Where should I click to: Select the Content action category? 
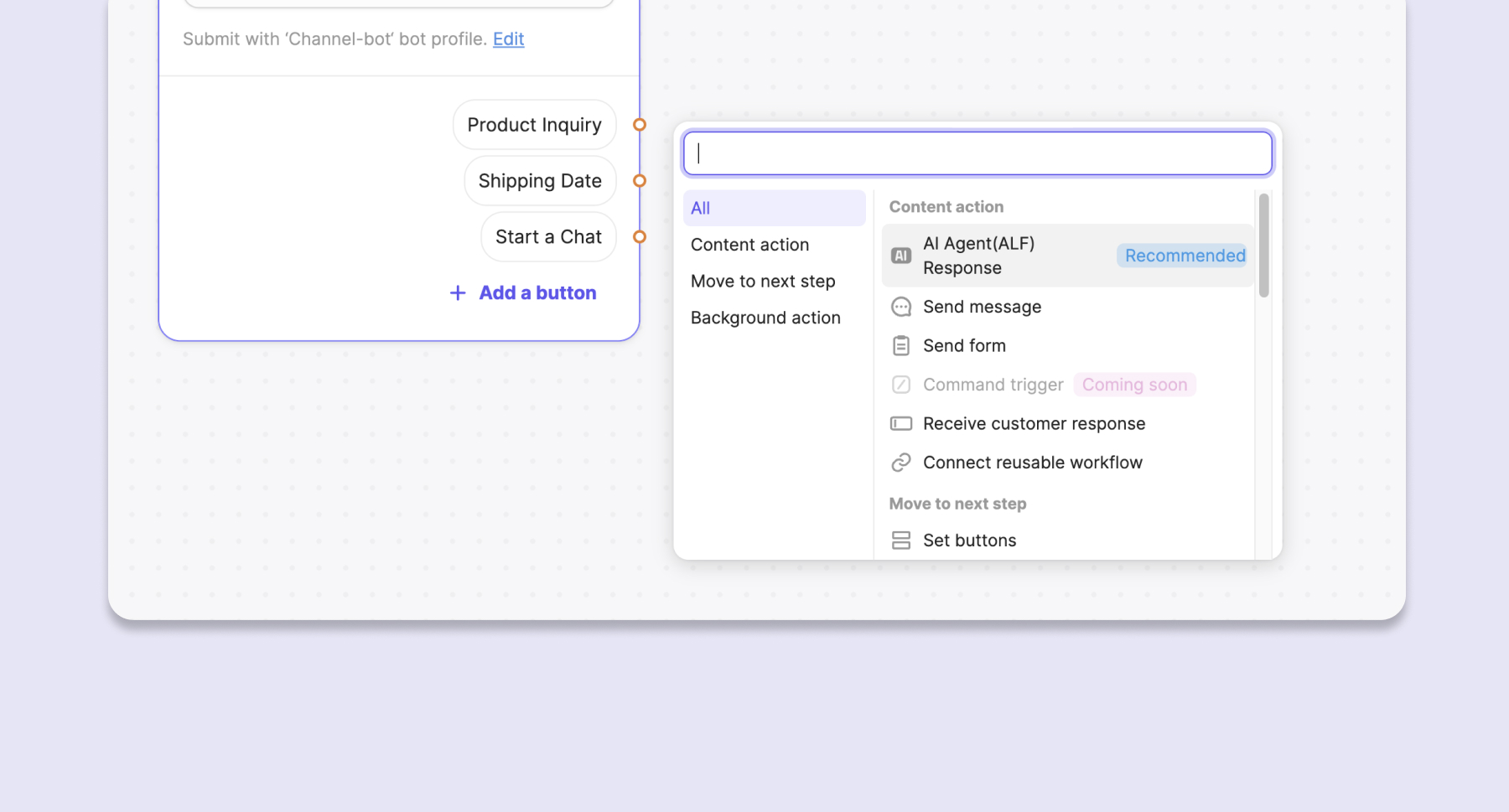pos(750,245)
